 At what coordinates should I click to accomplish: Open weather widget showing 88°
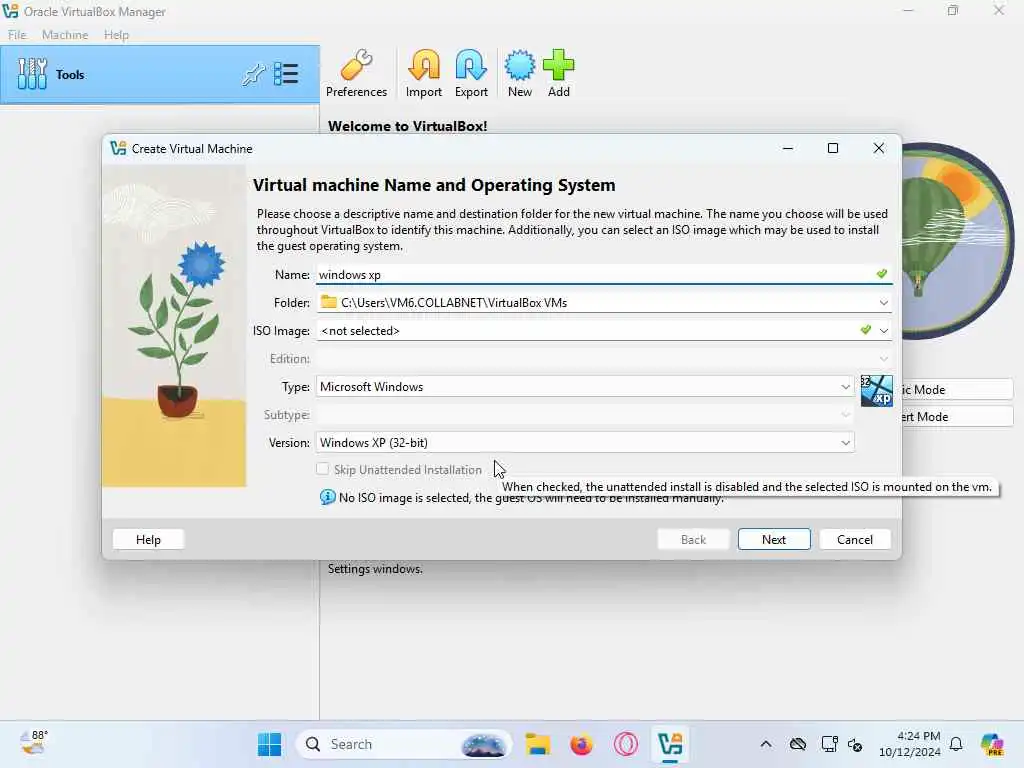tap(34, 743)
